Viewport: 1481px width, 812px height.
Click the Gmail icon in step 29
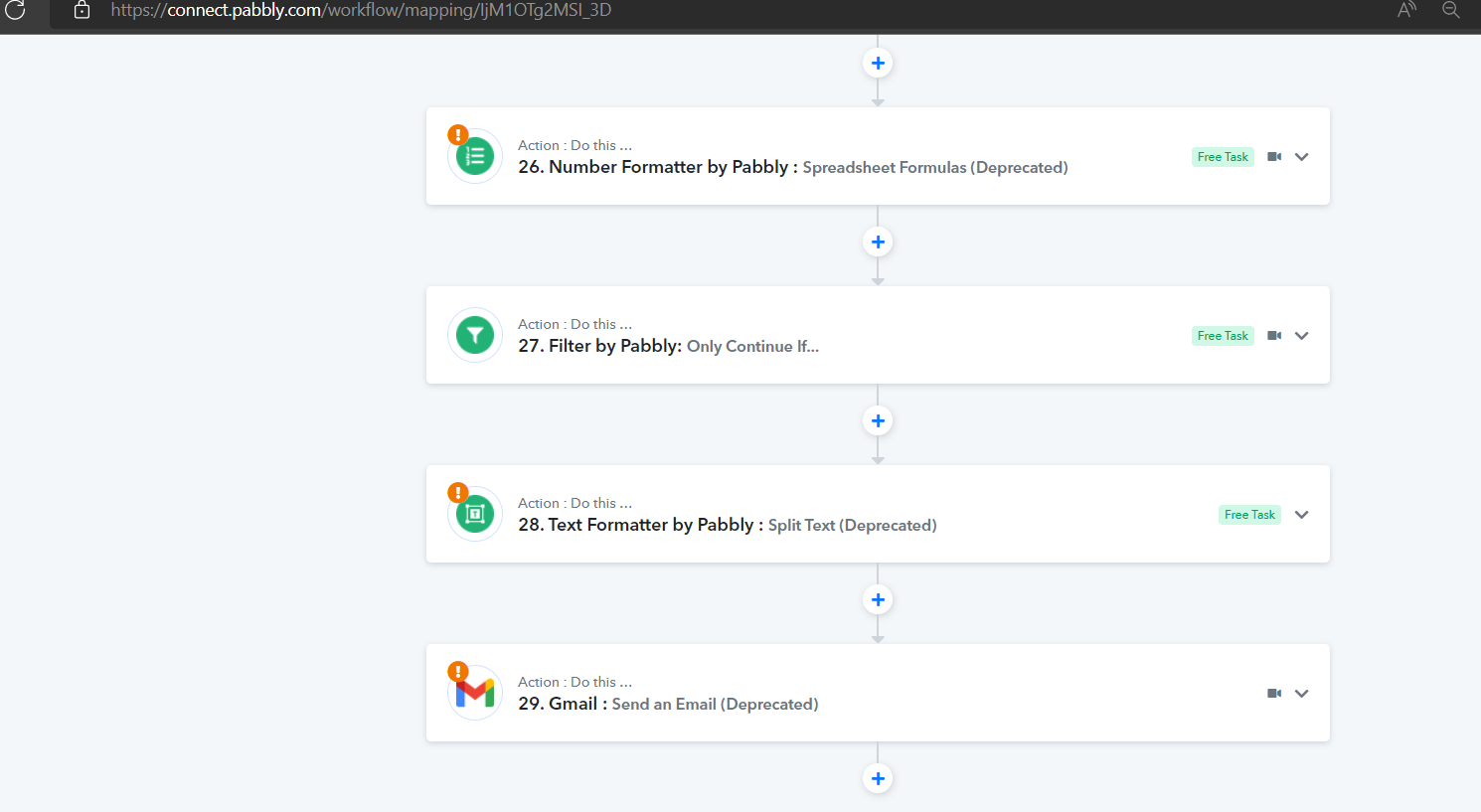[475, 693]
